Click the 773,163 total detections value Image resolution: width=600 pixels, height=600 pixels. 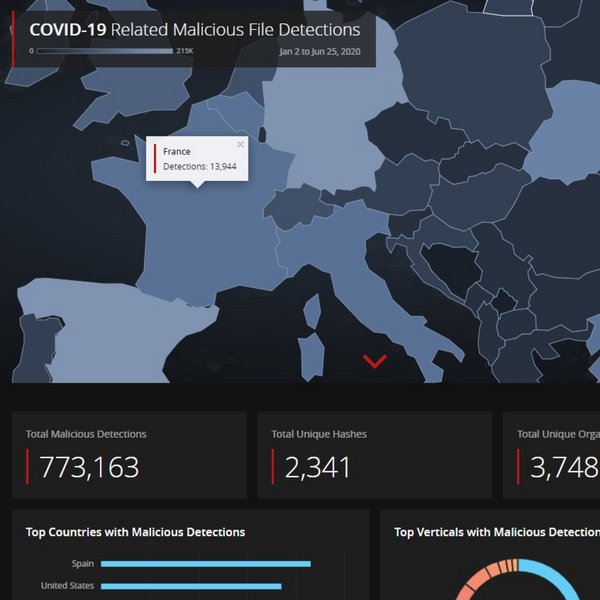[x=89, y=467]
